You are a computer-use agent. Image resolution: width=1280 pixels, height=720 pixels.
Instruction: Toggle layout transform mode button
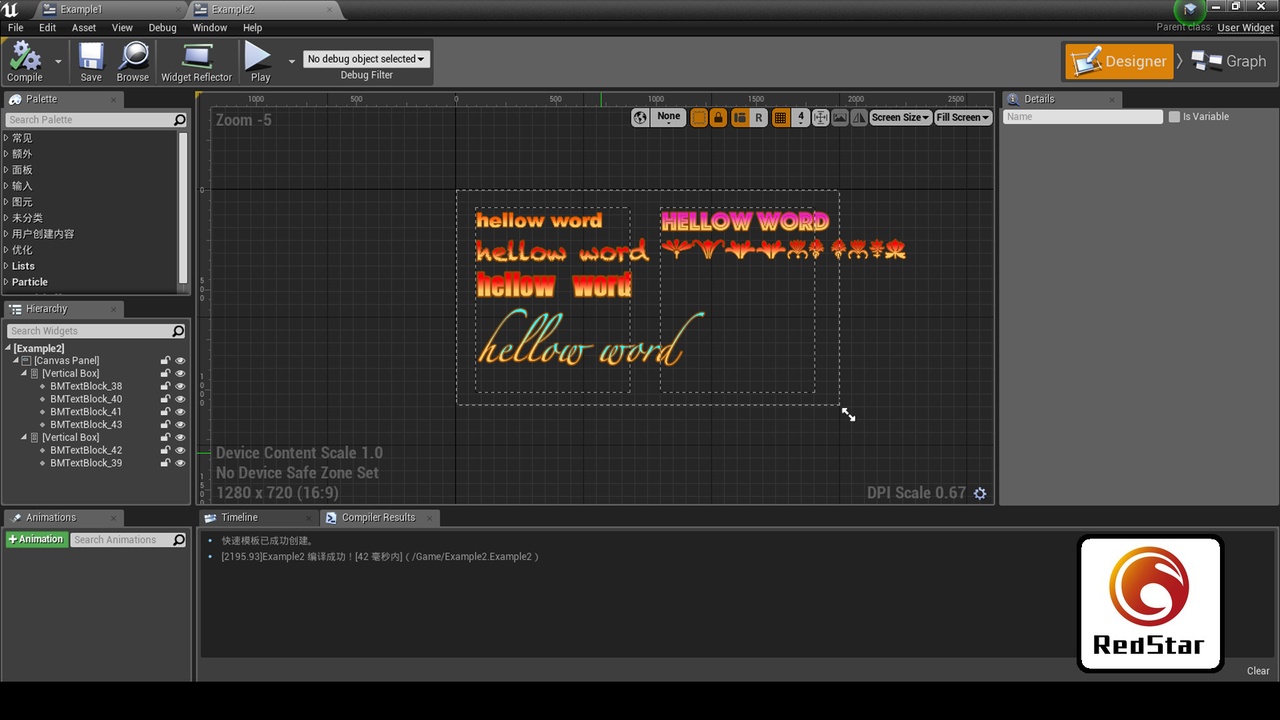[x=740, y=118]
